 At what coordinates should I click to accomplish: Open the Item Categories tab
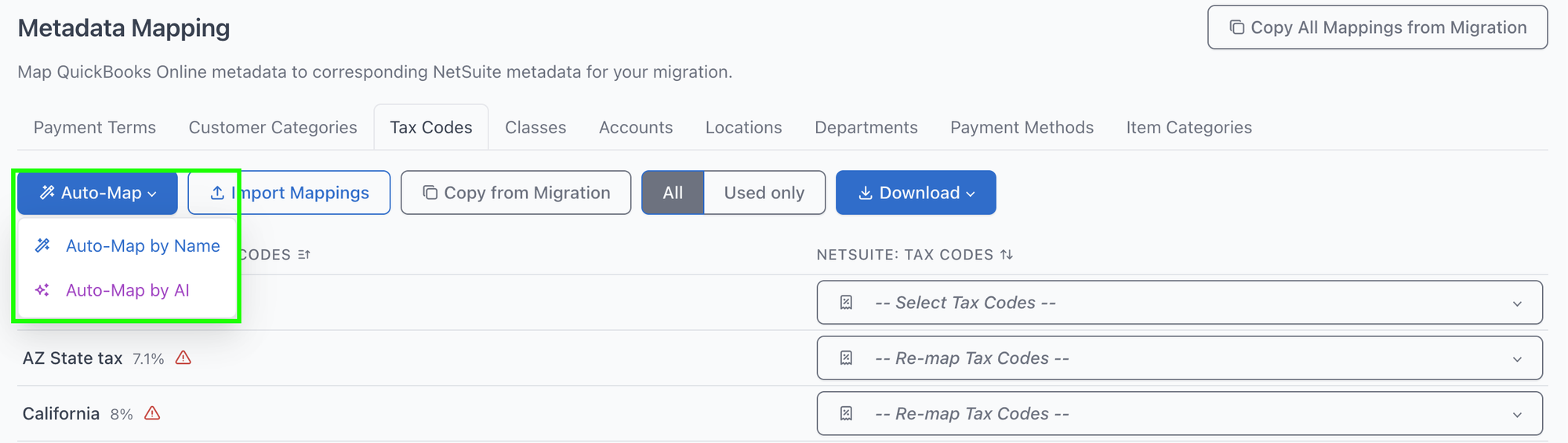point(1189,128)
